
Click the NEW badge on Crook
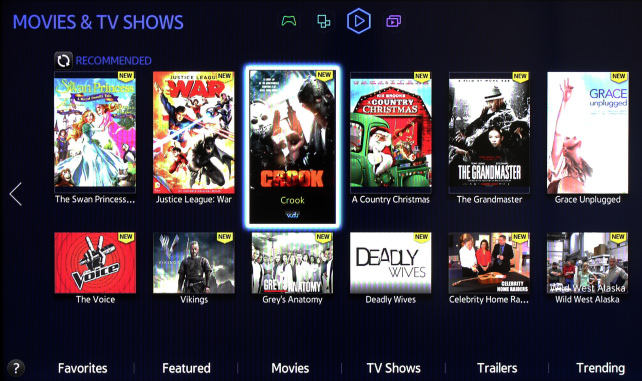pos(324,75)
